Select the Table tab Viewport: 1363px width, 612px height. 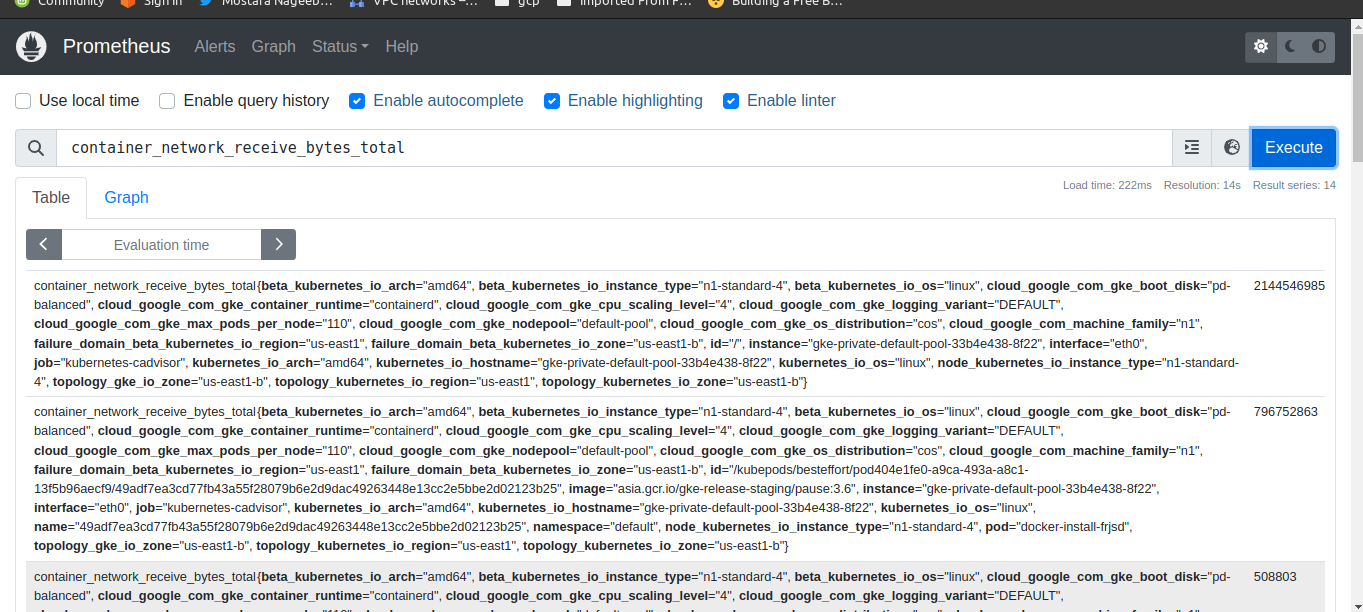click(51, 197)
